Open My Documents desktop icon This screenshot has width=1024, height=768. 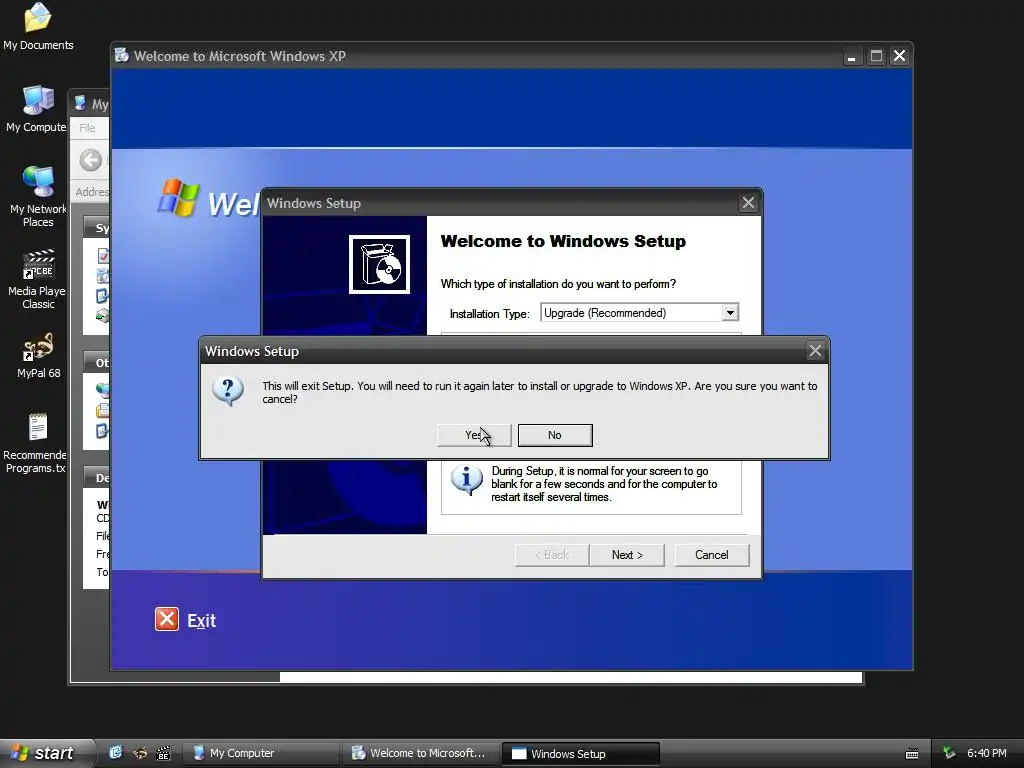pos(38,26)
